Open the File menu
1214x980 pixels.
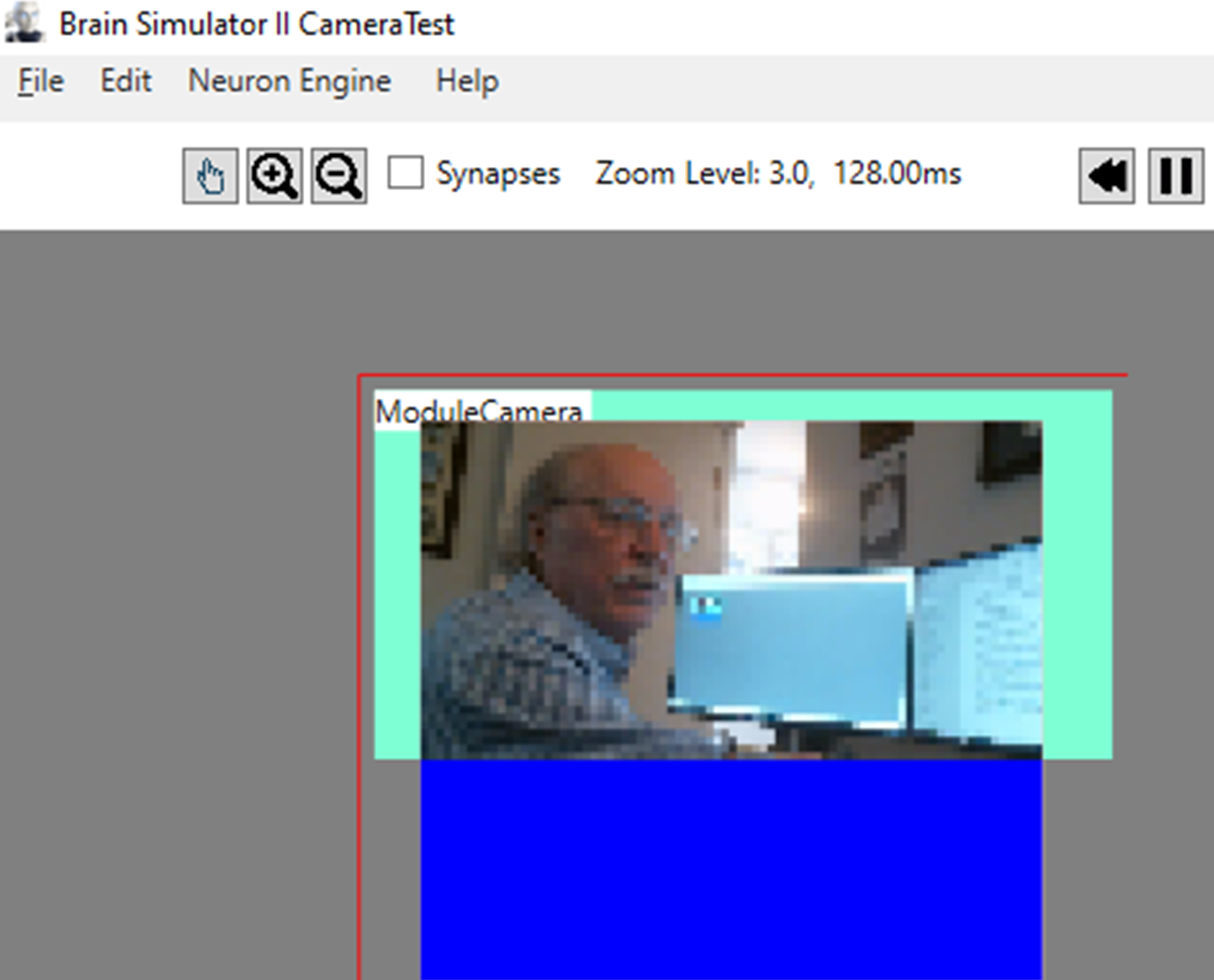(x=41, y=81)
